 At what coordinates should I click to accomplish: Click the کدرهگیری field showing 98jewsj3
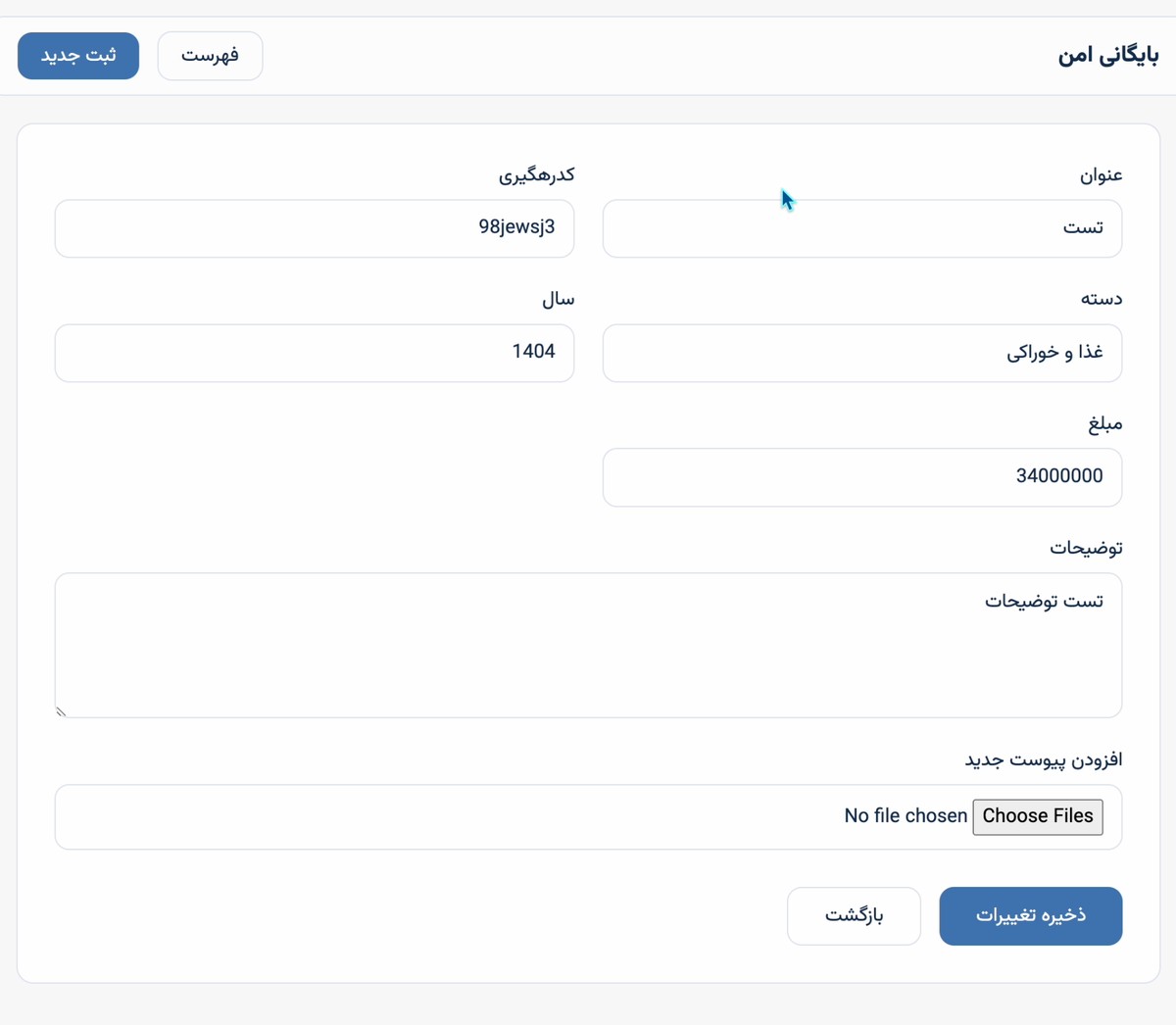(314, 228)
